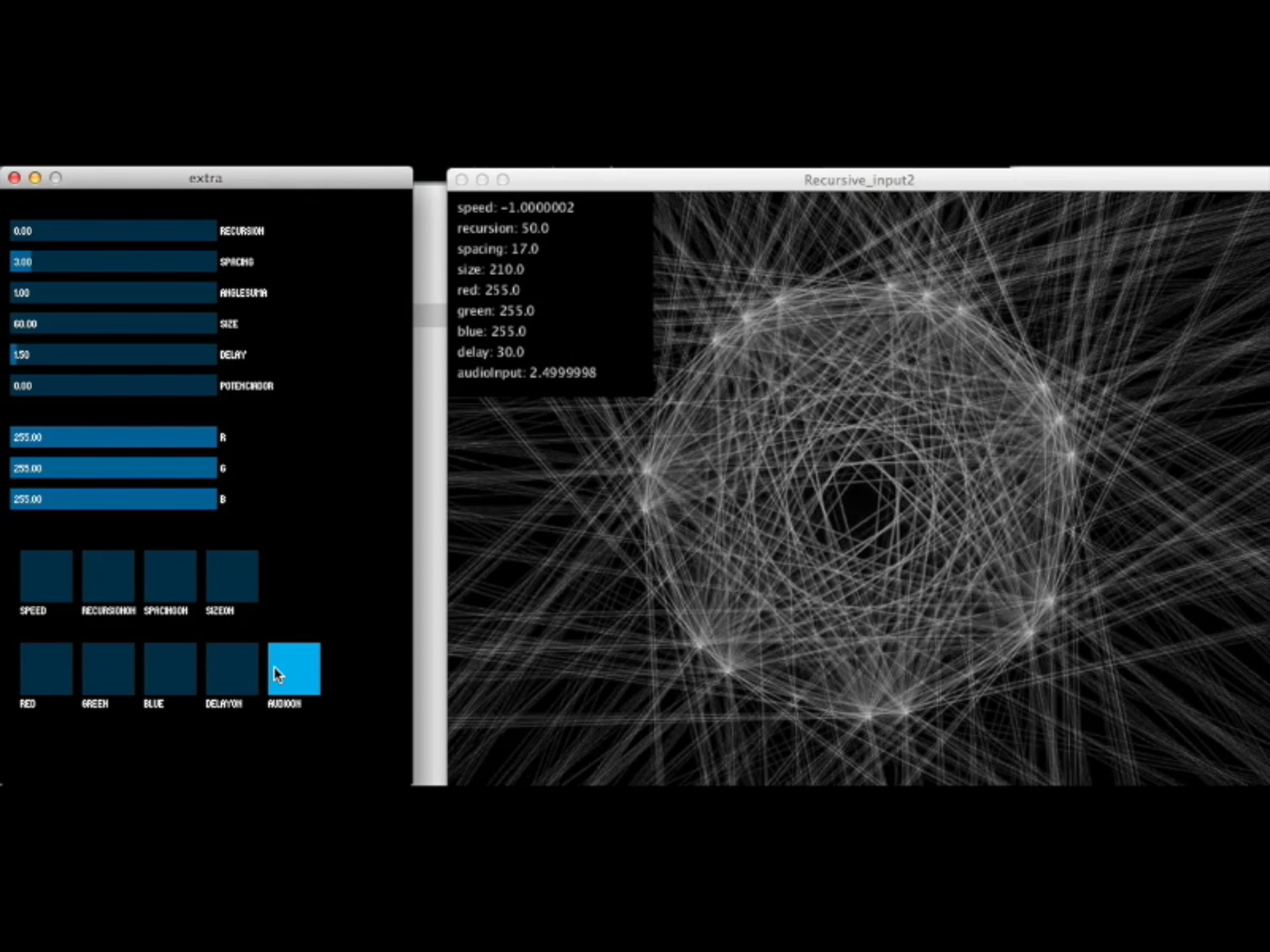The height and width of the screenshot is (952, 1270).
Task: Select the 'blue: 255.0' readout
Action: (492, 332)
